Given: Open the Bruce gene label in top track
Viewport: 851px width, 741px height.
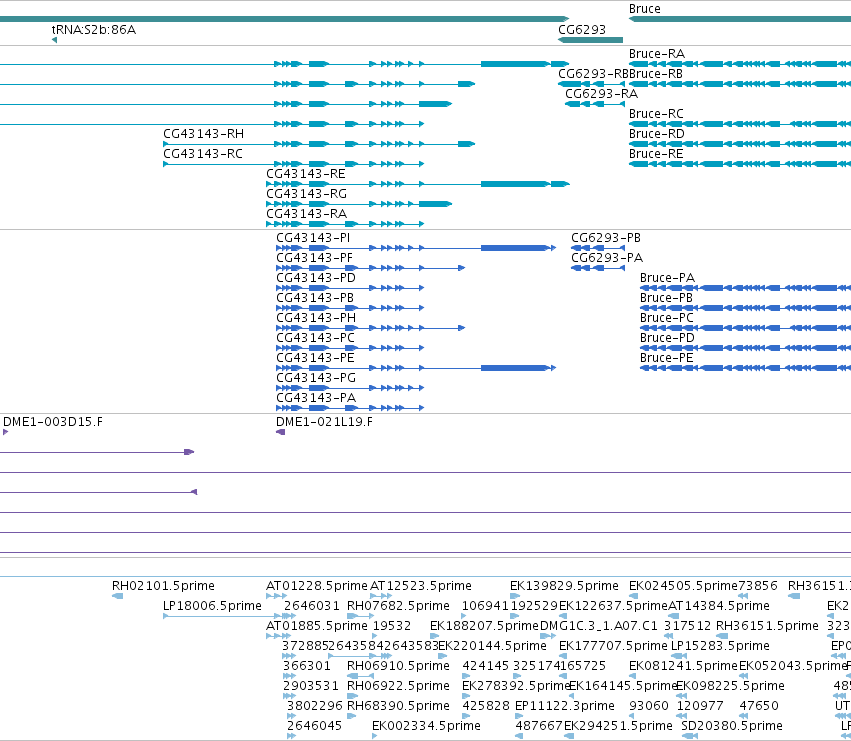Looking at the screenshot, I should pyautogui.click(x=645, y=9).
